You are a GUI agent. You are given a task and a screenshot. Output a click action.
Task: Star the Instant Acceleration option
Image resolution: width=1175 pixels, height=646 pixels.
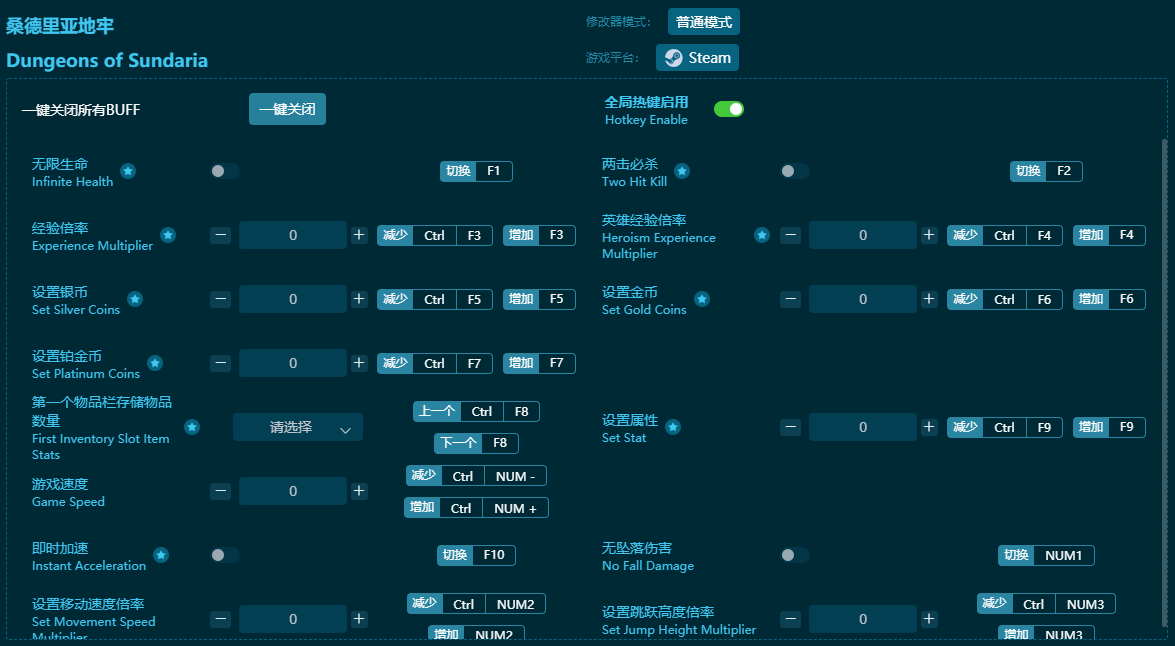click(x=161, y=555)
